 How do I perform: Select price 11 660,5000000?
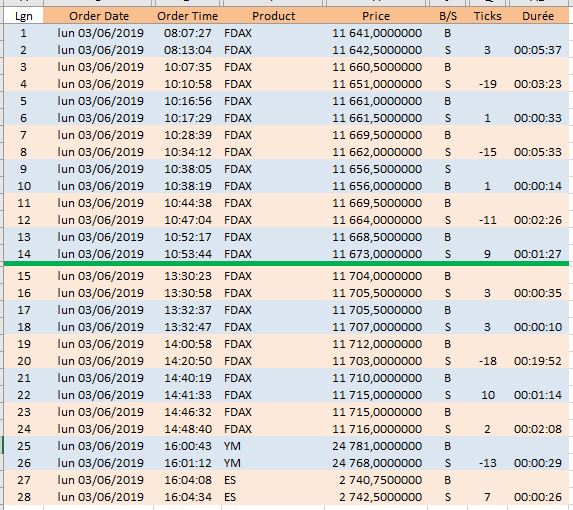click(377, 67)
